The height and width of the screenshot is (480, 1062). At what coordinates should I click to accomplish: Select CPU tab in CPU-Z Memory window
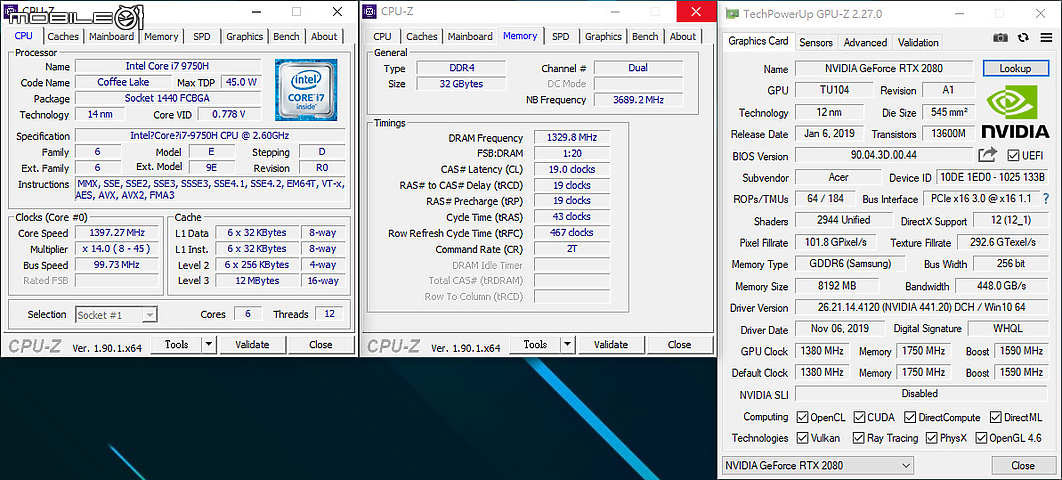click(382, 37)
